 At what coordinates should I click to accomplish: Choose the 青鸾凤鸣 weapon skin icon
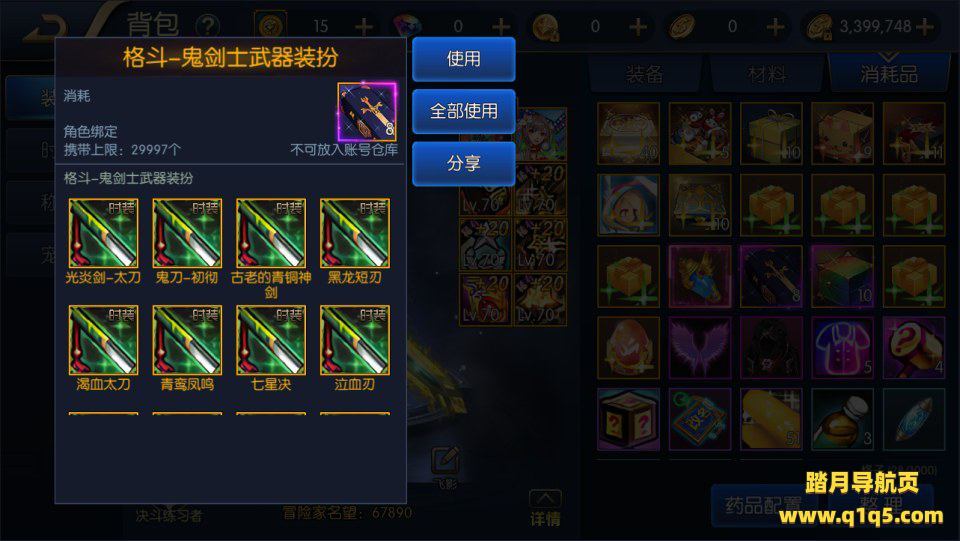187,340
